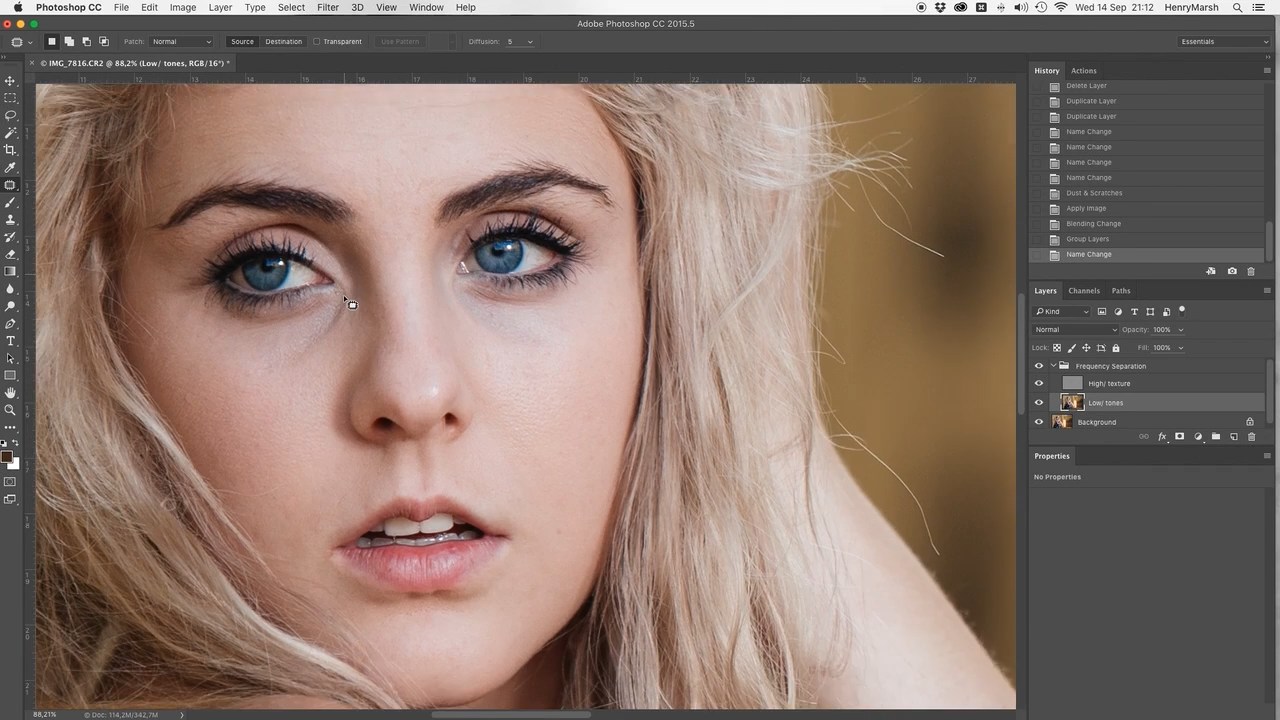
Task: Create a new layer group
Action: (1216, 437)
